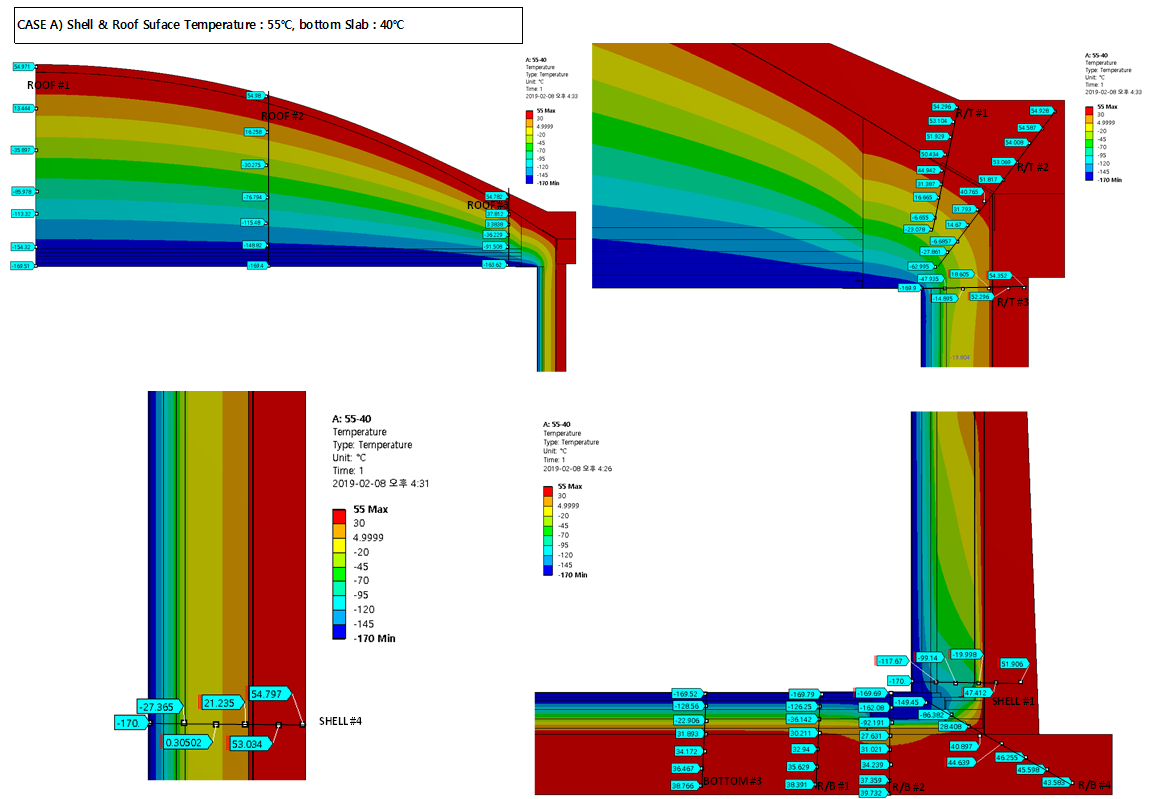Click the 47.412 probe tag
This screenshot has height=799, width=1157.
click(x=976, y=692)
